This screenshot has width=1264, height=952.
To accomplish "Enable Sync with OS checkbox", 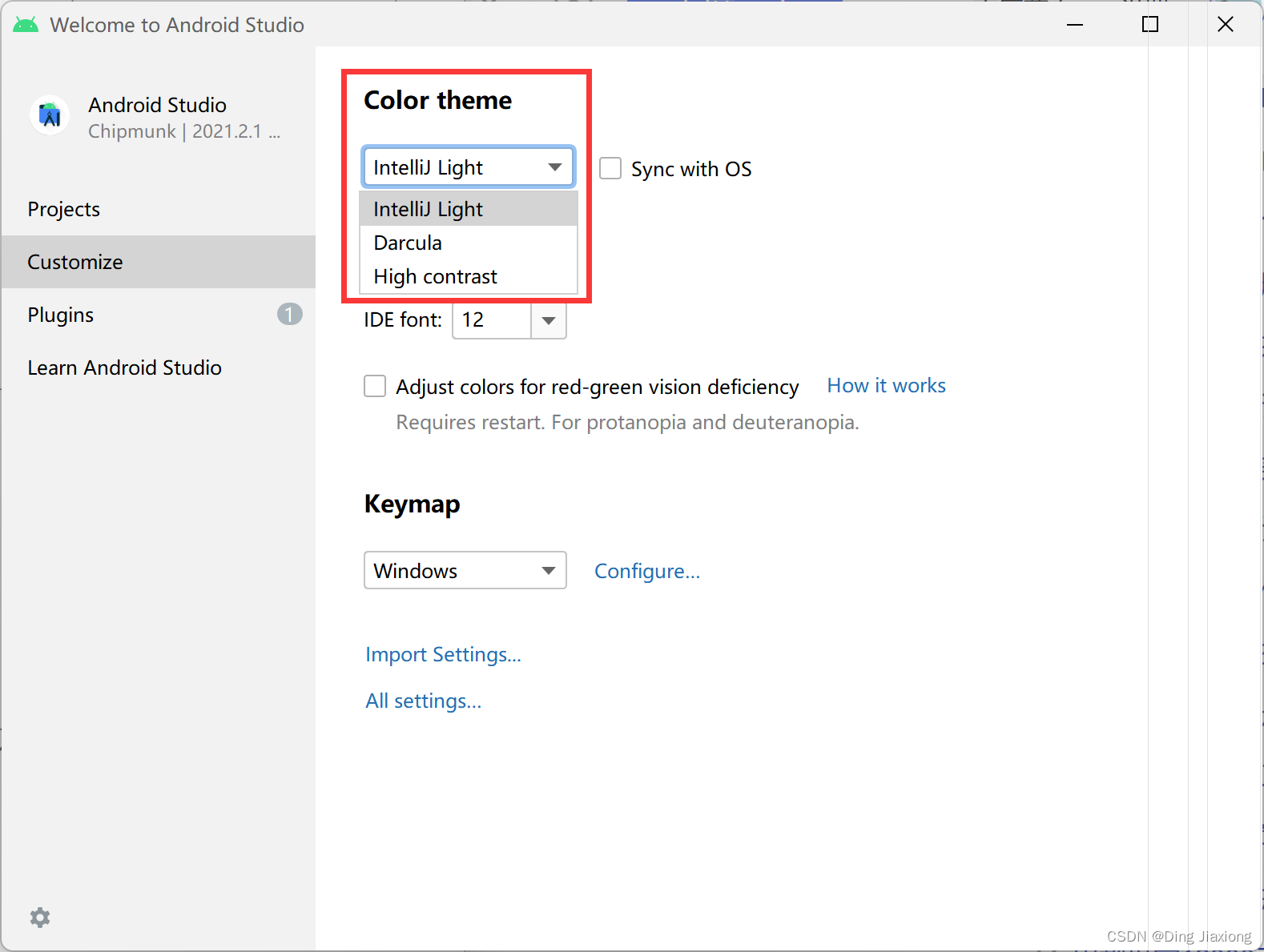I will (610, 168).
